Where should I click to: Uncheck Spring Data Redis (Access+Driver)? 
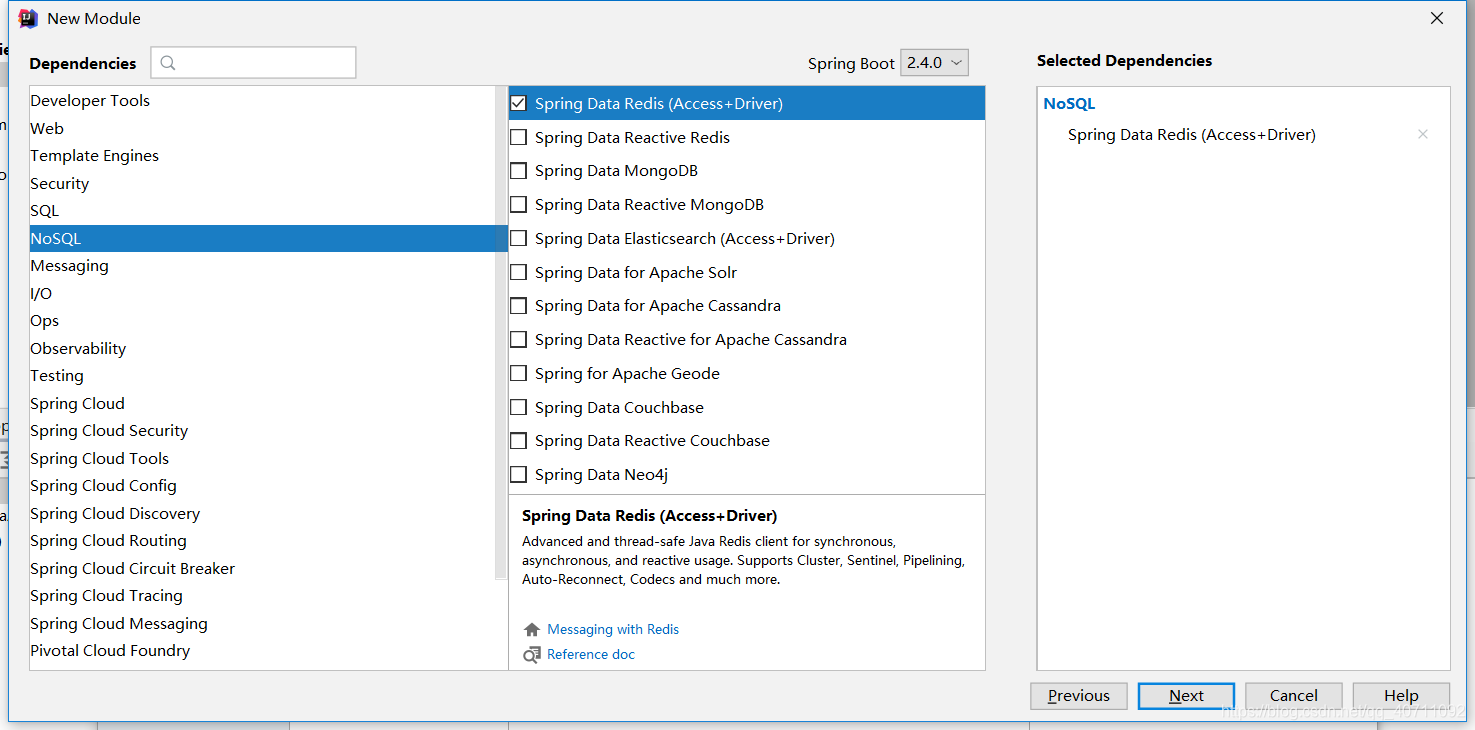[518, 103]
